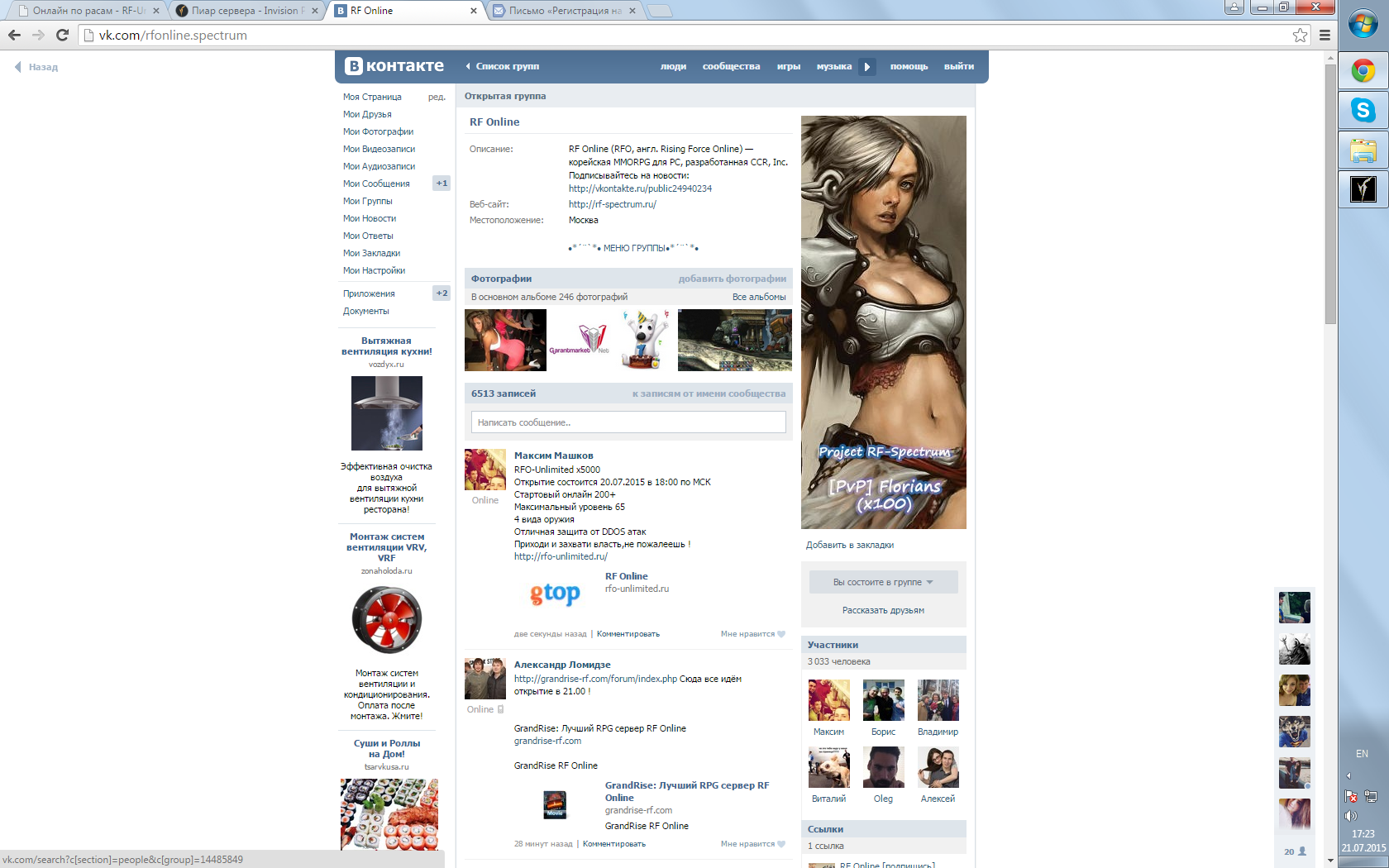Click the +2 applications counter badge
The height and width of the screenshot is (868, 1389).
tap(442, 293)
